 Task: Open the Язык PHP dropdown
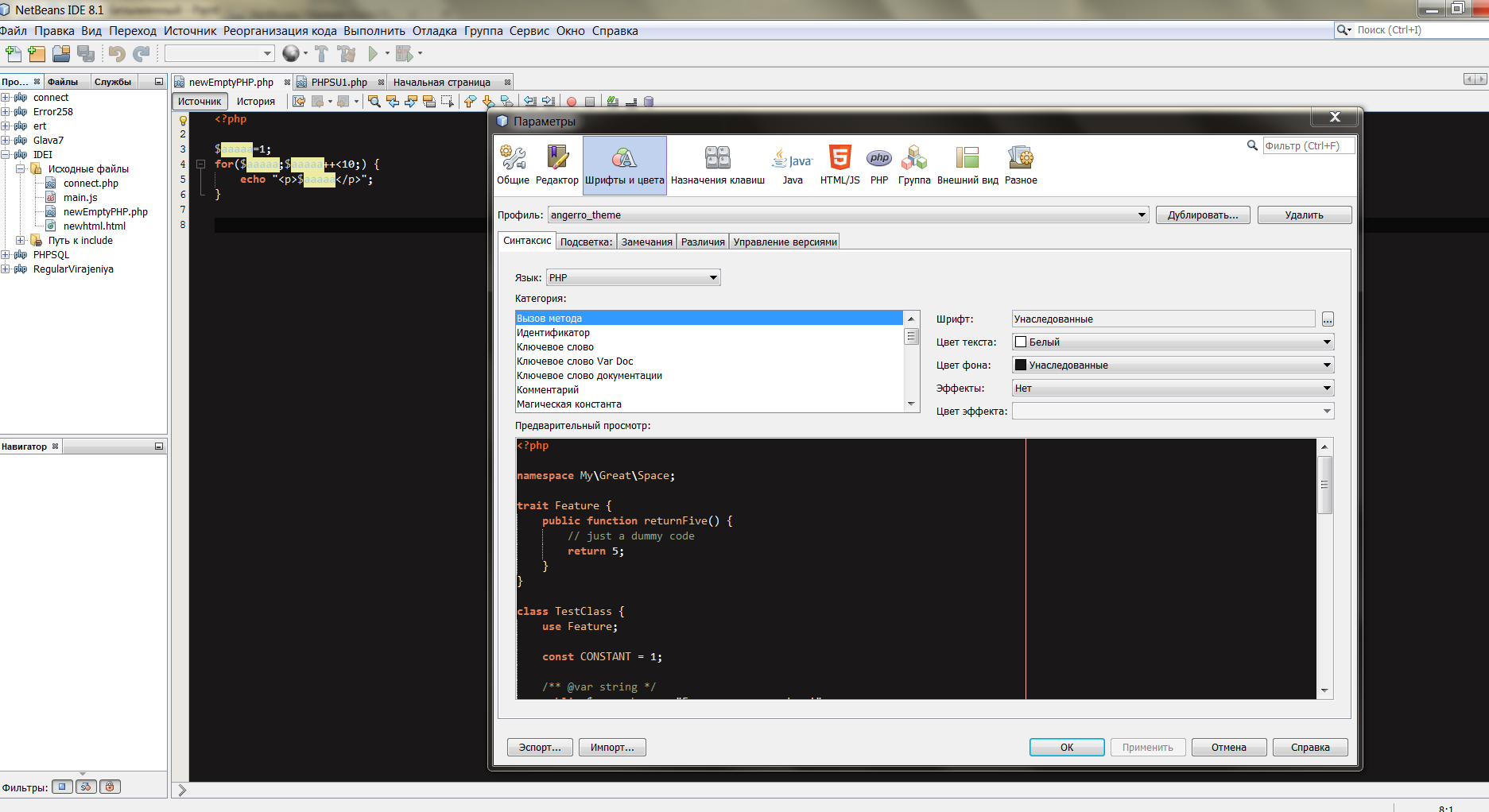[x=633, y=277]
